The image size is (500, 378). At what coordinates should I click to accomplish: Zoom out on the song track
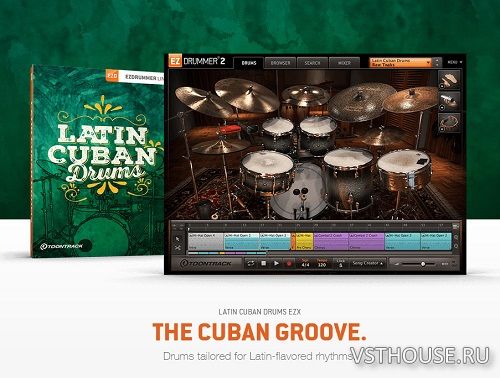(456, 246)
